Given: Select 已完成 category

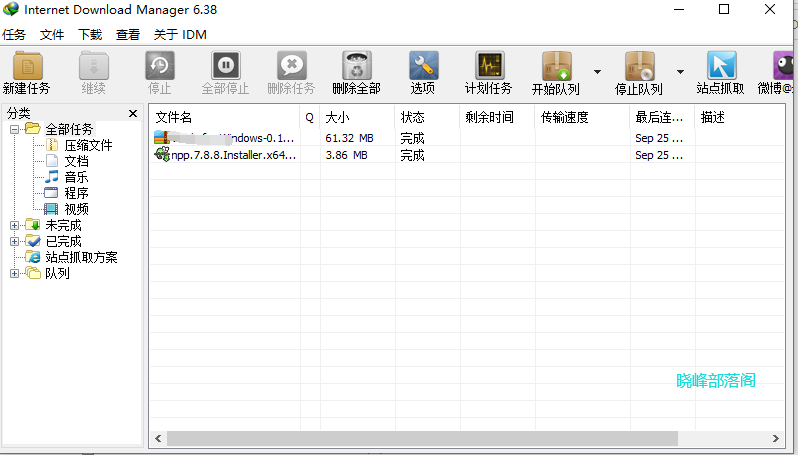Looking at the screenshot, I should point(64,241).
